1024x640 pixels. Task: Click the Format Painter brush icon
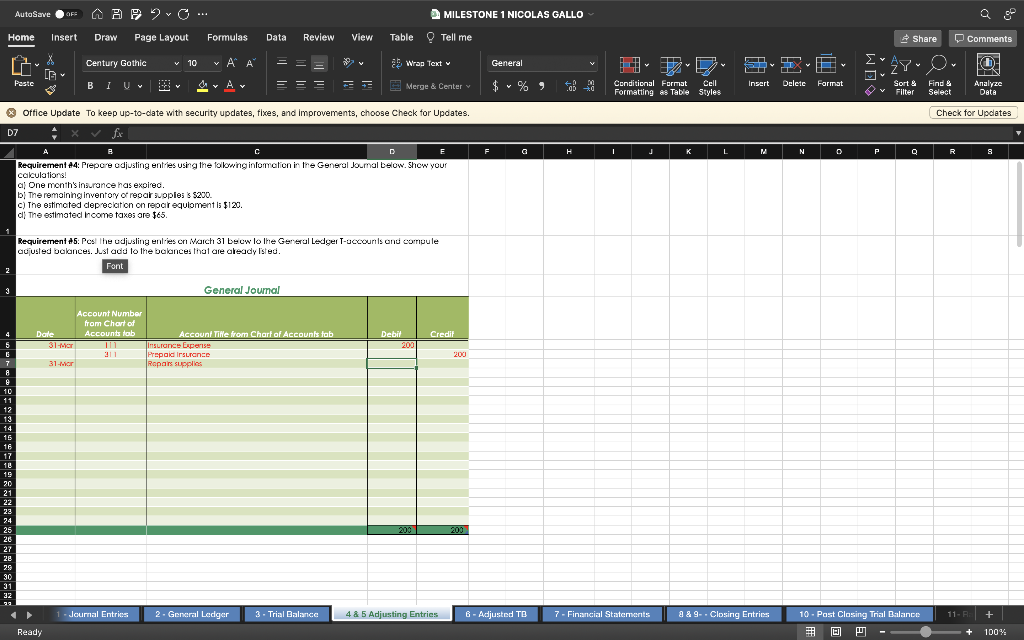(50, 90)
